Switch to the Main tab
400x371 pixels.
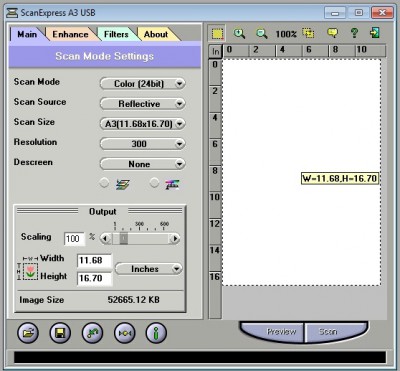(x=27, y=34)
